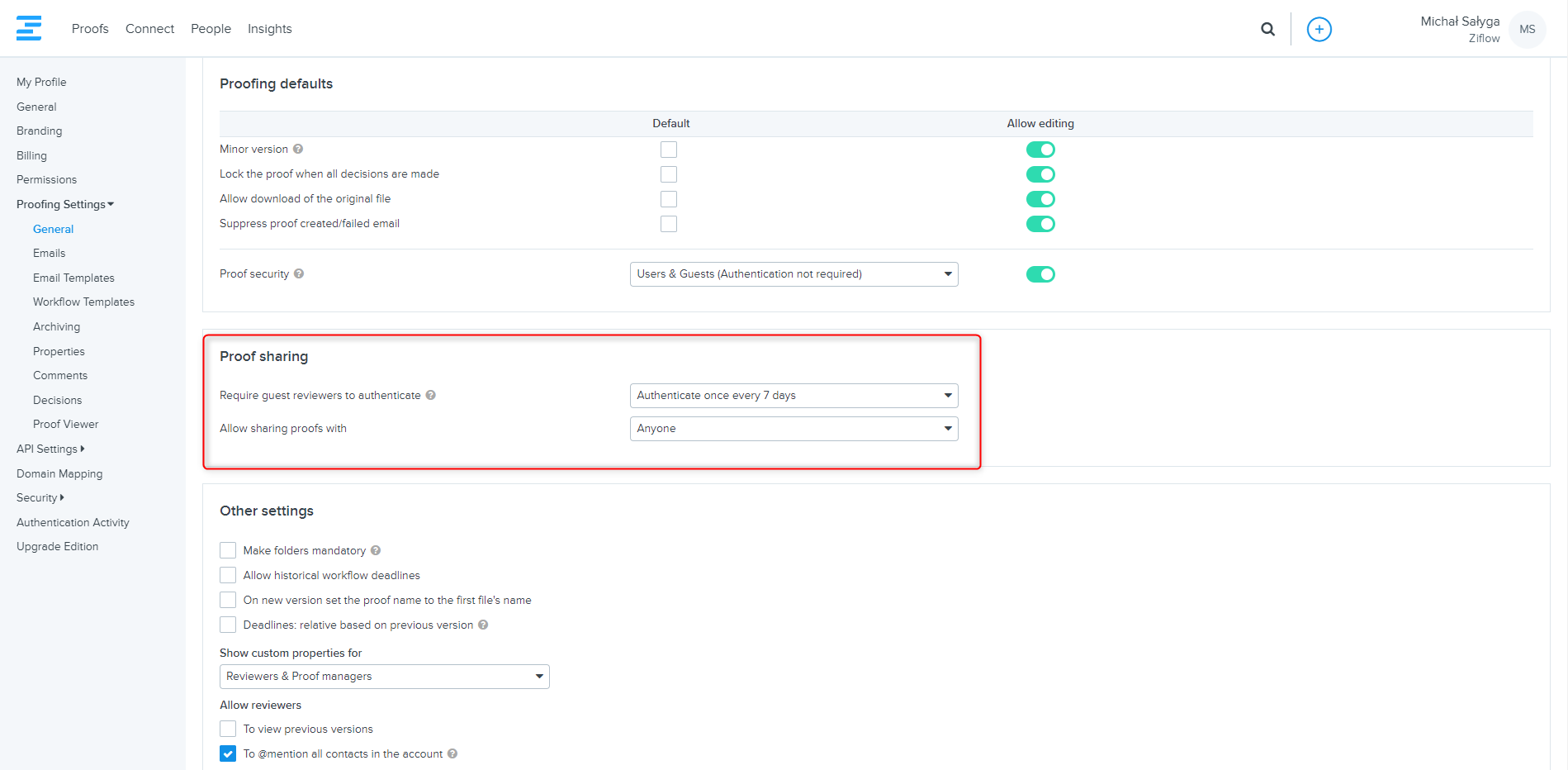Open the search magnifier icon
Viewport: 1568px width, 770px height.
[x=1267, y=30]
